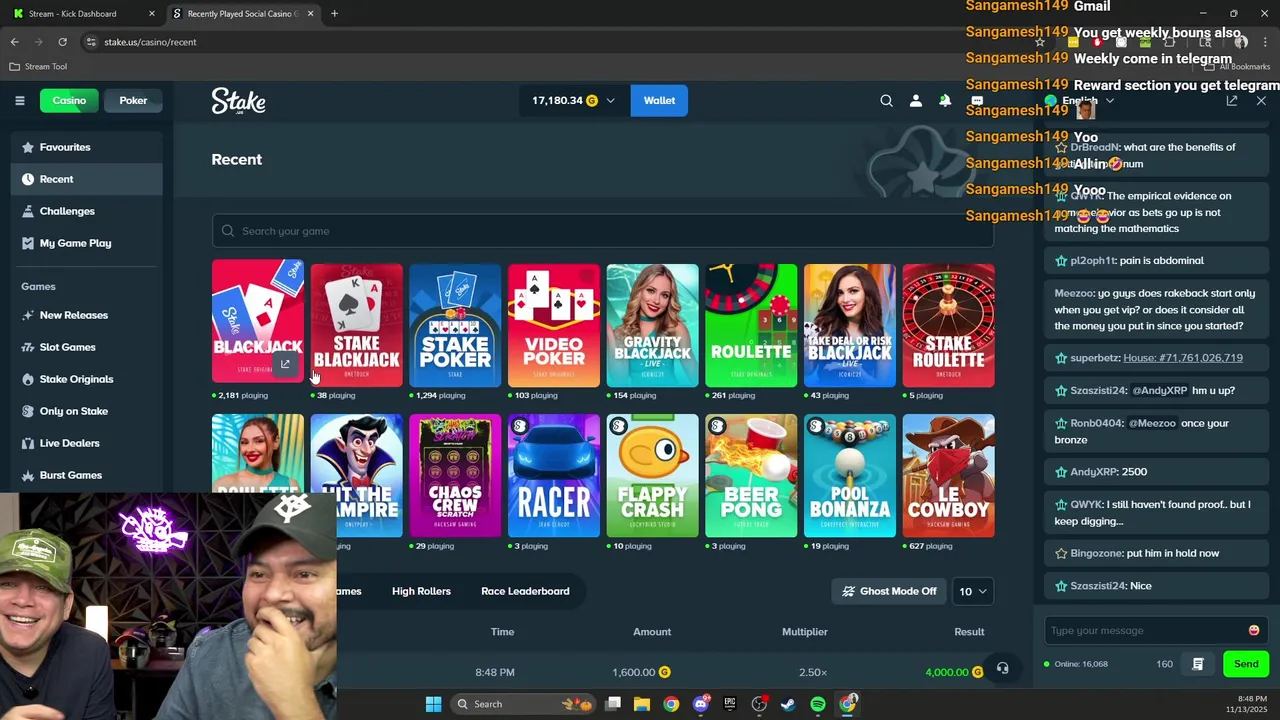The image size is (1280, 720).
Task: Switch to Race Leaderboard tab
Action: (525, 591)
